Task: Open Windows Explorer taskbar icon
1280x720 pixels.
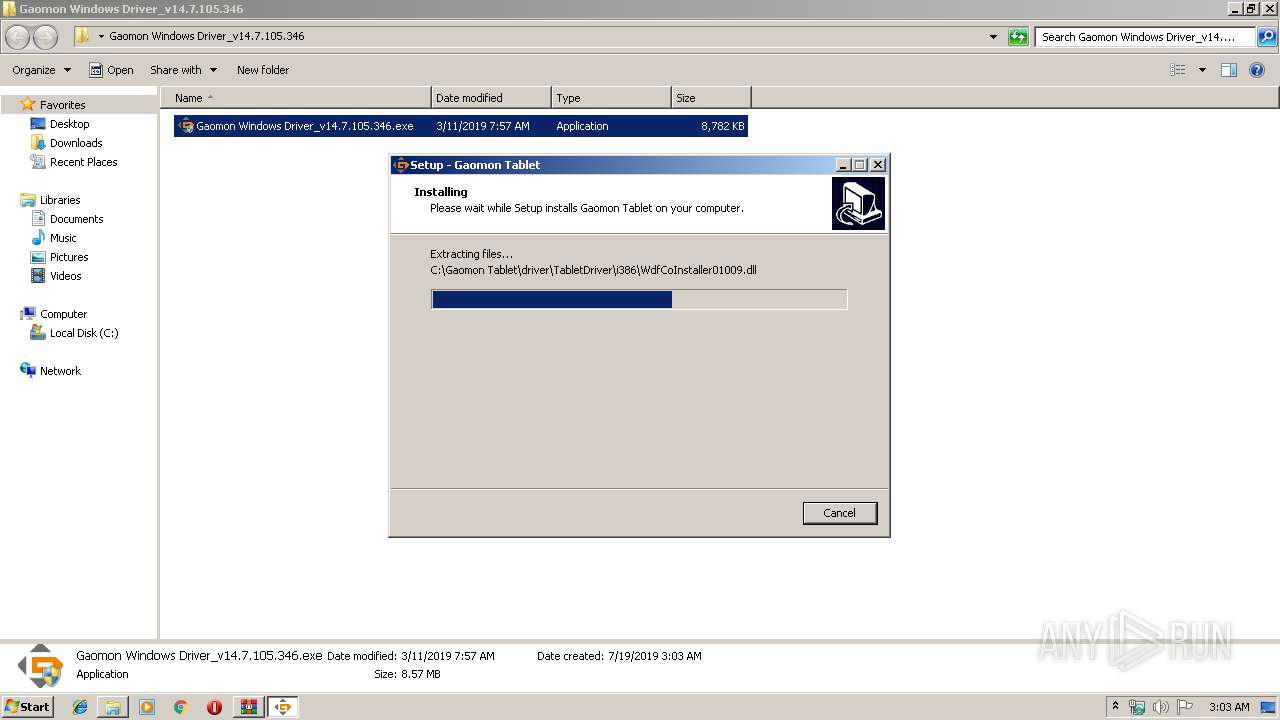Action: [x=113, y=707]
